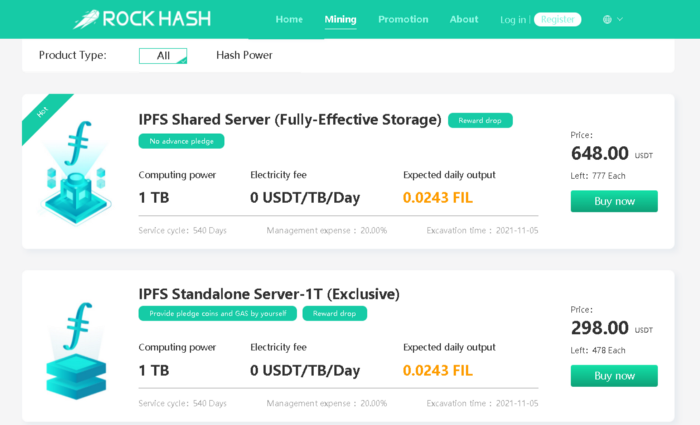The width and height of the screenshot is (700, 425).
Task: Click the Rock Hash rocket logo icon
Action: tap(85, 19)
